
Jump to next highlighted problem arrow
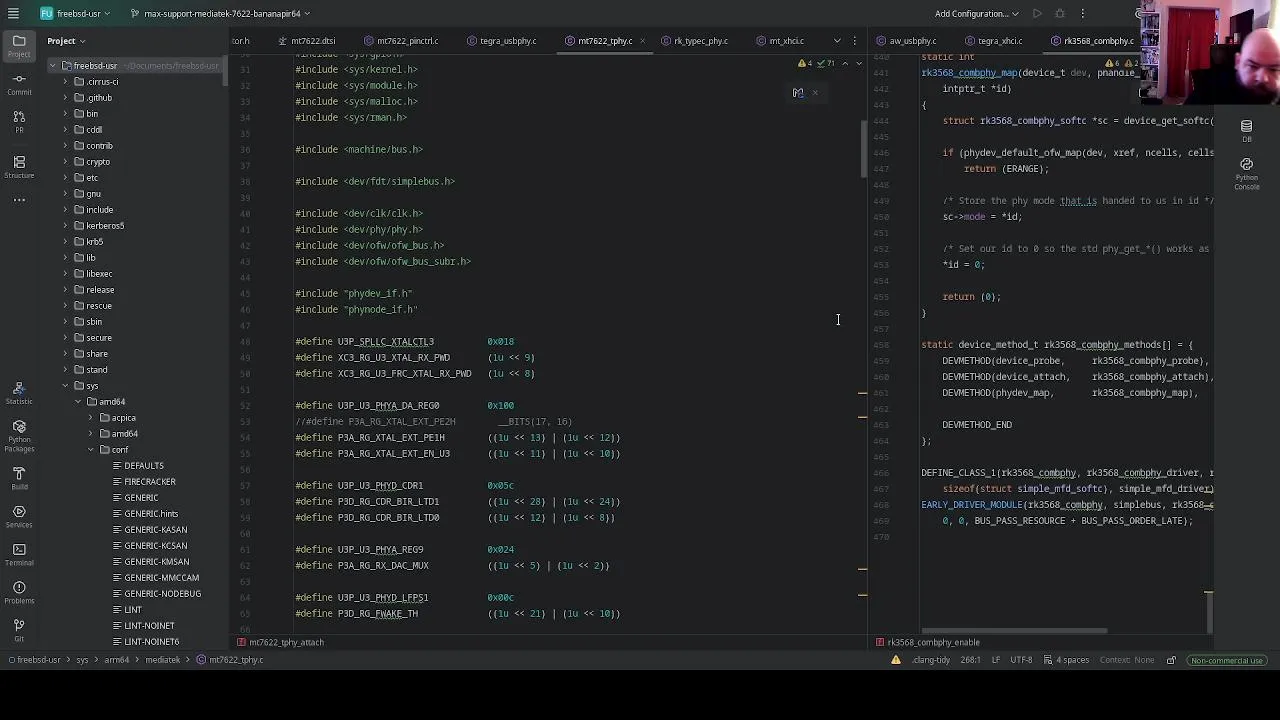858,64
